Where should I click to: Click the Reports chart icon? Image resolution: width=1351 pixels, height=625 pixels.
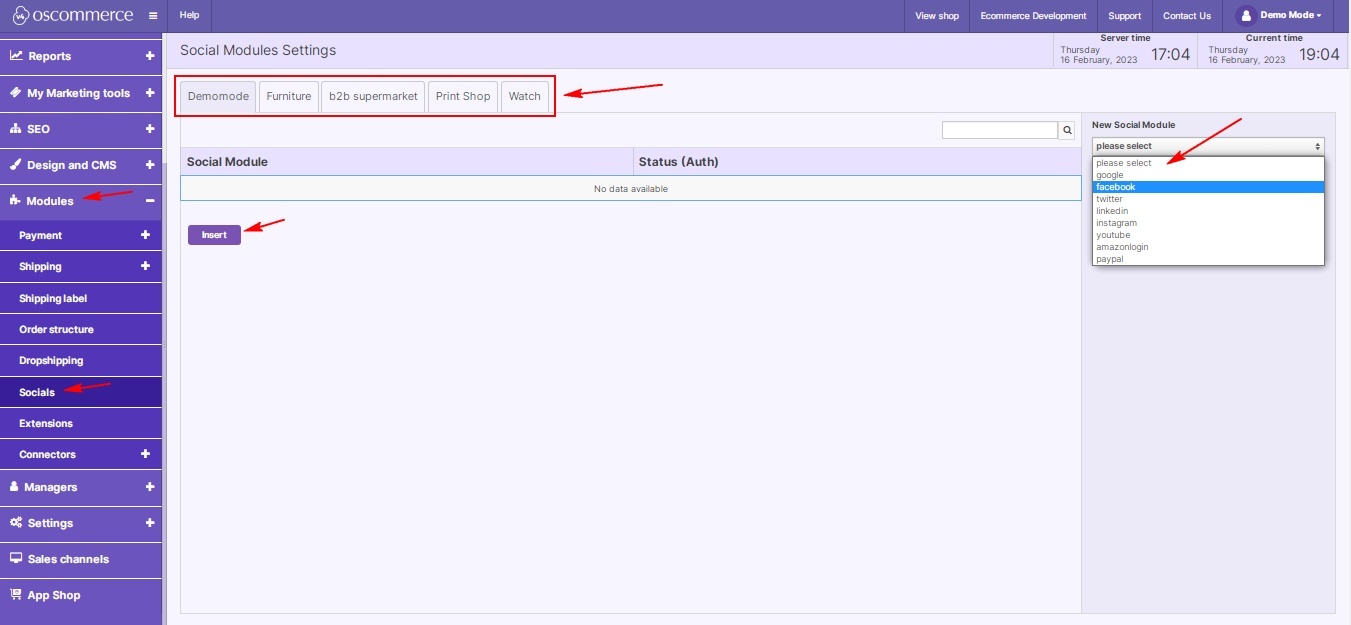16,56
